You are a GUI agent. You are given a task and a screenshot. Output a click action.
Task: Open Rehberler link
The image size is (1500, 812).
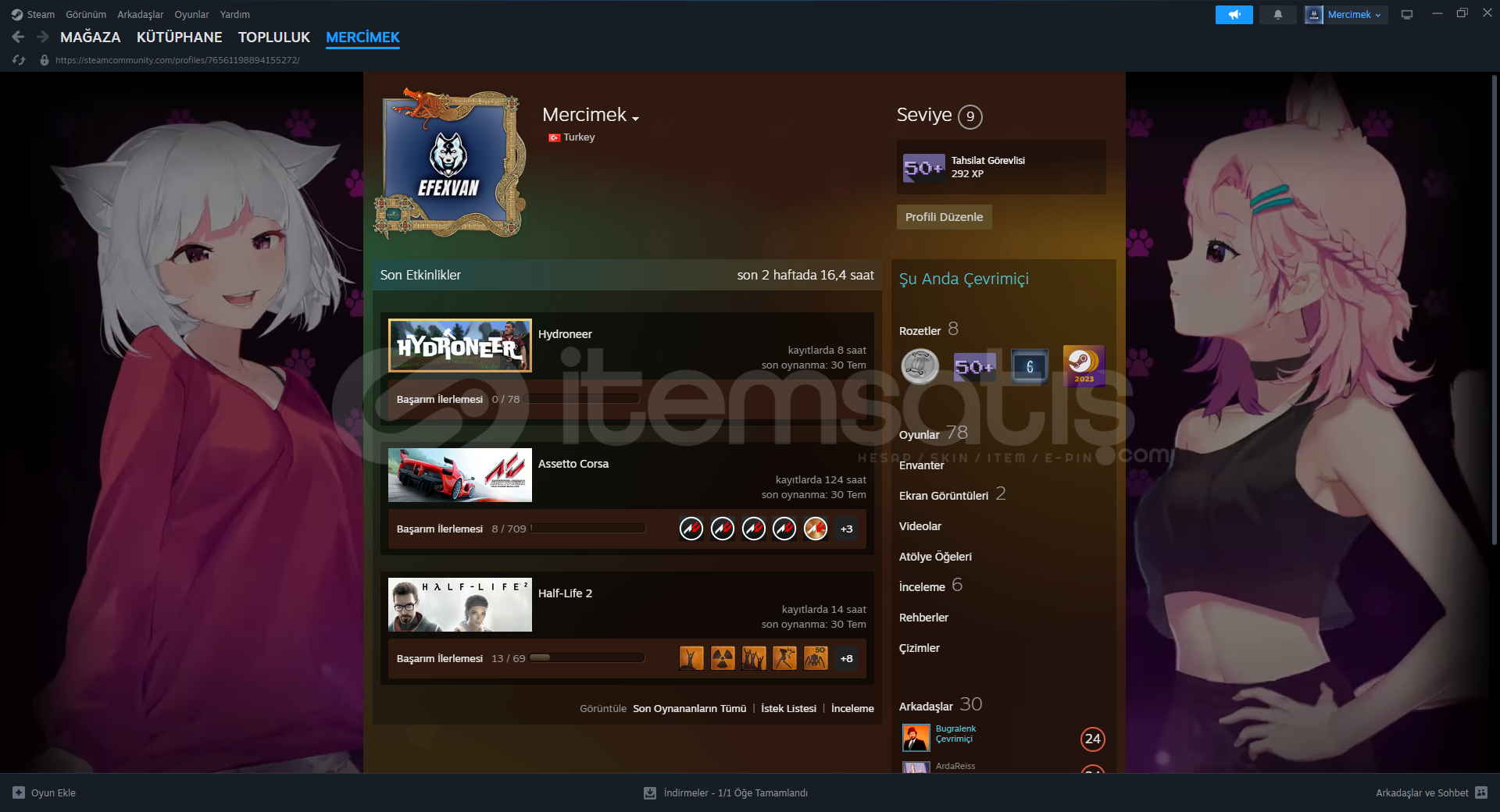923,618
